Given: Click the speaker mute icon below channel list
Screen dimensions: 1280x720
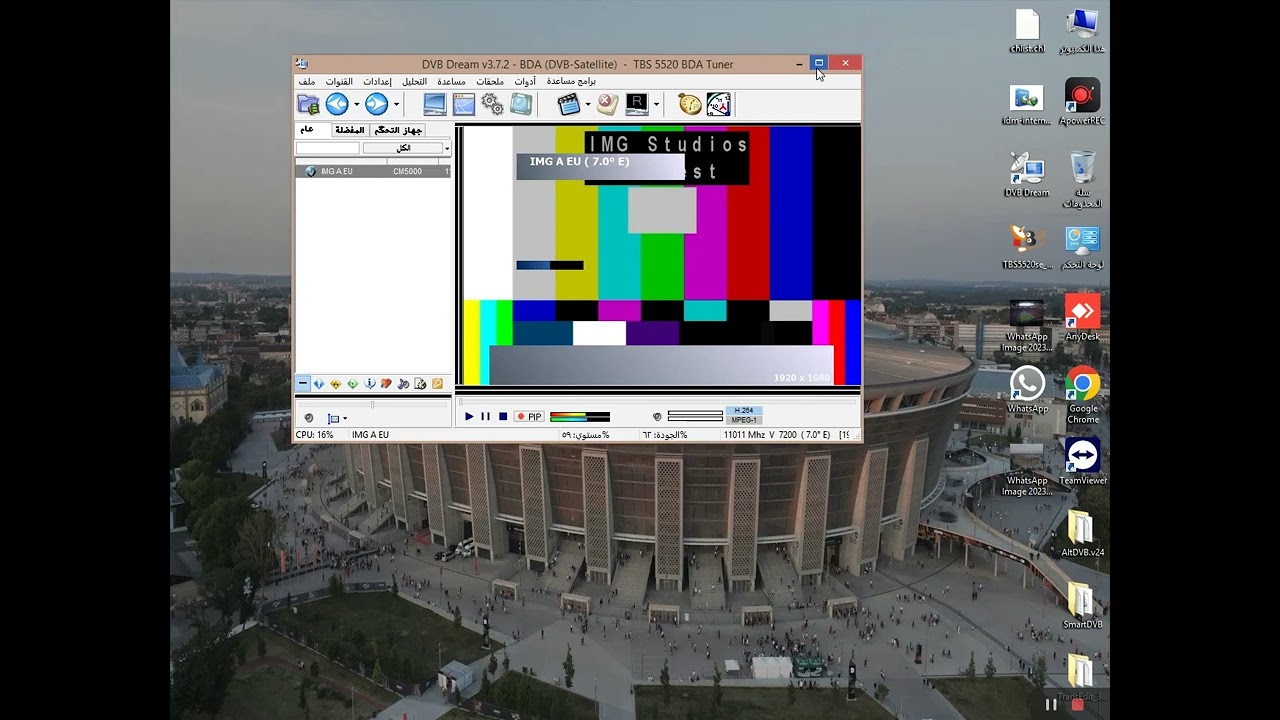Looking at the screenshot, I should [x=309, y=418].
